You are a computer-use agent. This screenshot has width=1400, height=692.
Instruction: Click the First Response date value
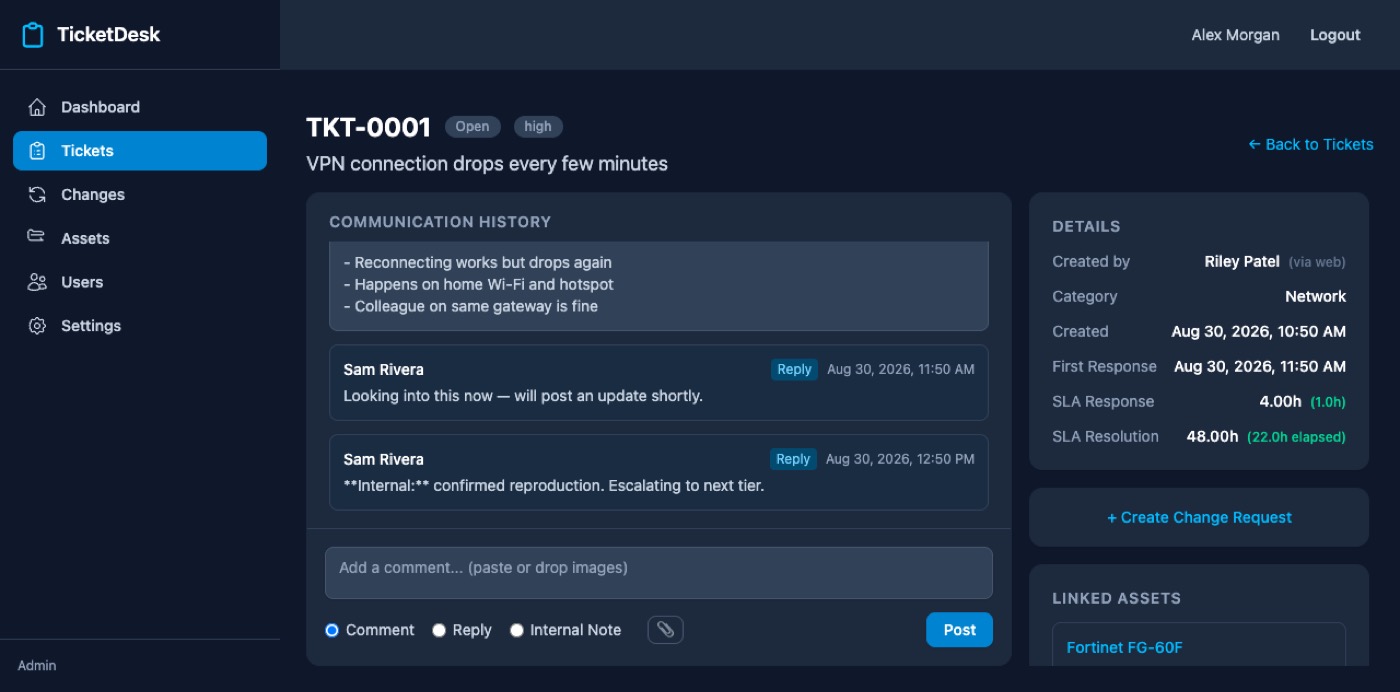click(x=1260, y=366)
